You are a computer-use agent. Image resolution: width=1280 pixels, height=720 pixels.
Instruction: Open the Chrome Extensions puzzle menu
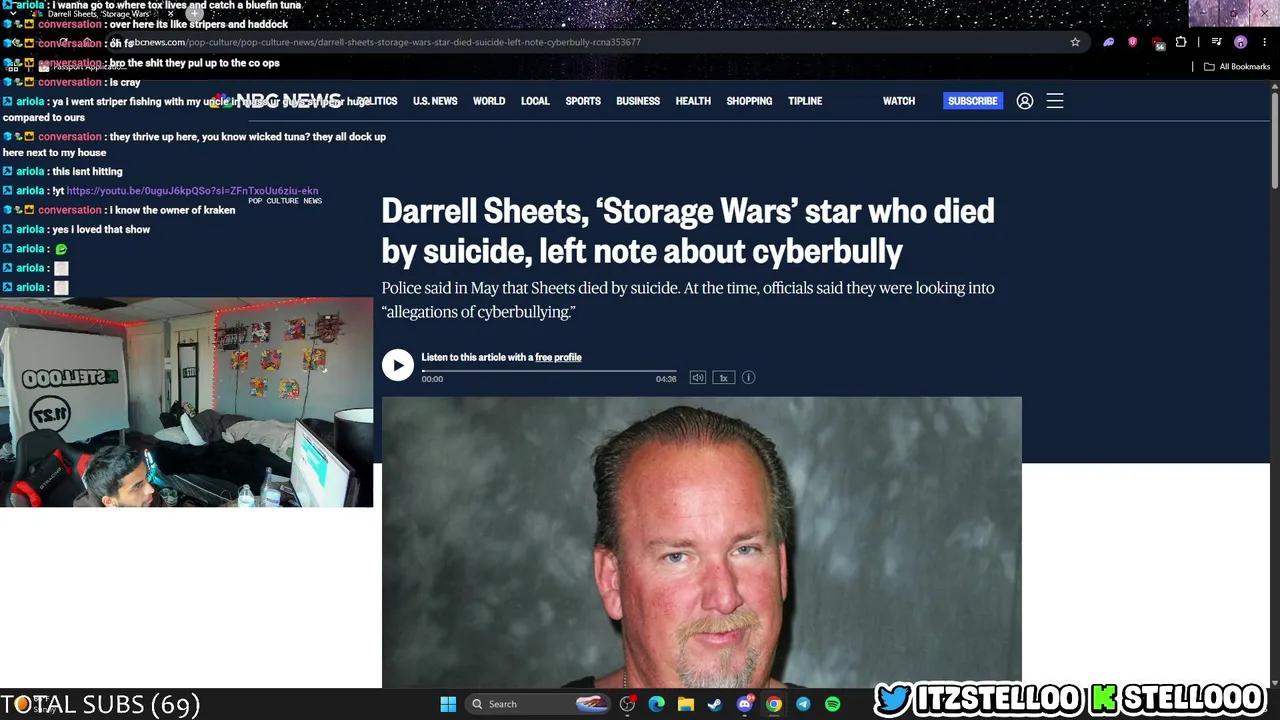(x=1181, y=42)
